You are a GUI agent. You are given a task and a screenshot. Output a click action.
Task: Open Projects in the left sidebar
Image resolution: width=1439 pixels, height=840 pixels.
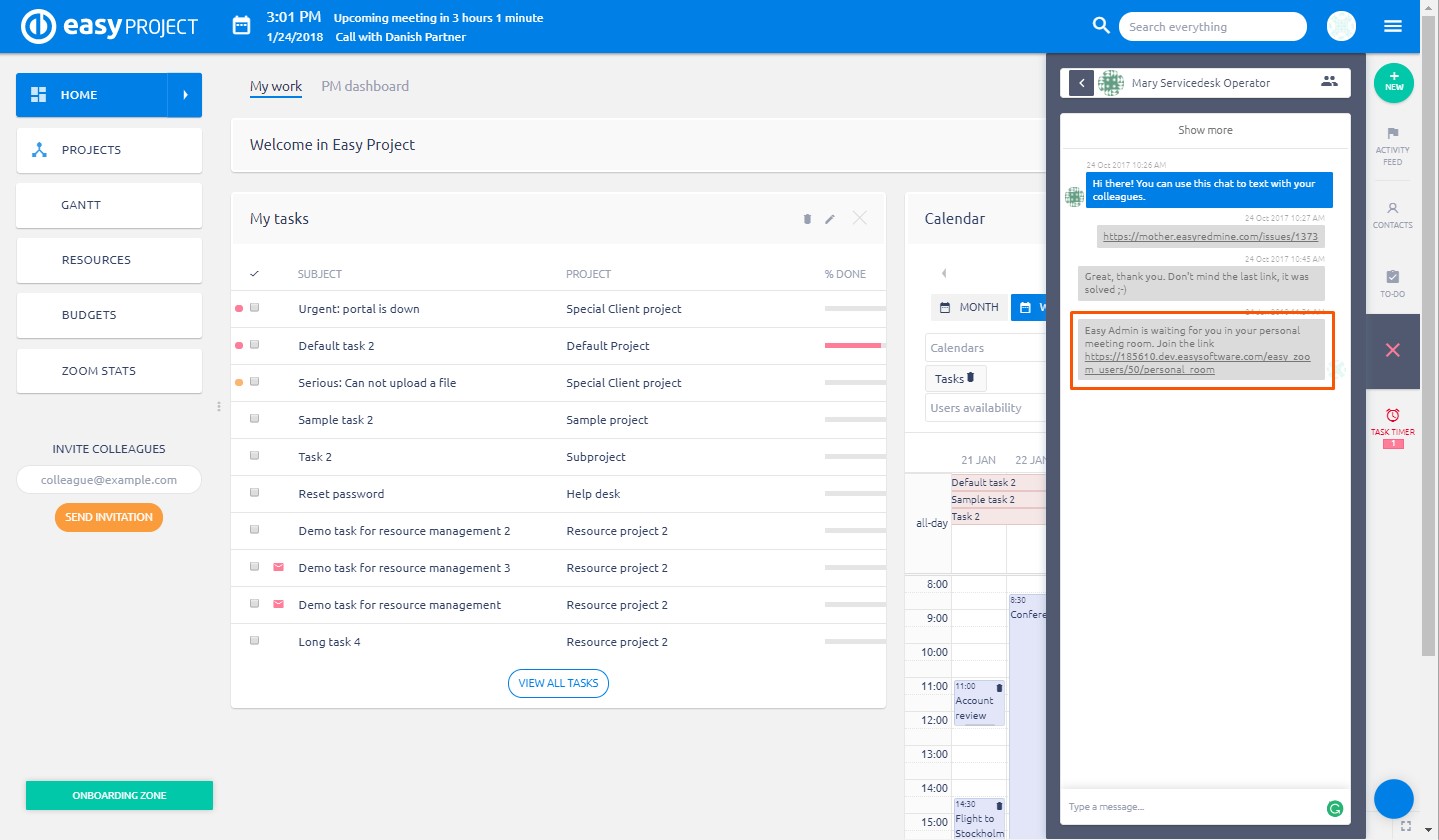point(109,150)
